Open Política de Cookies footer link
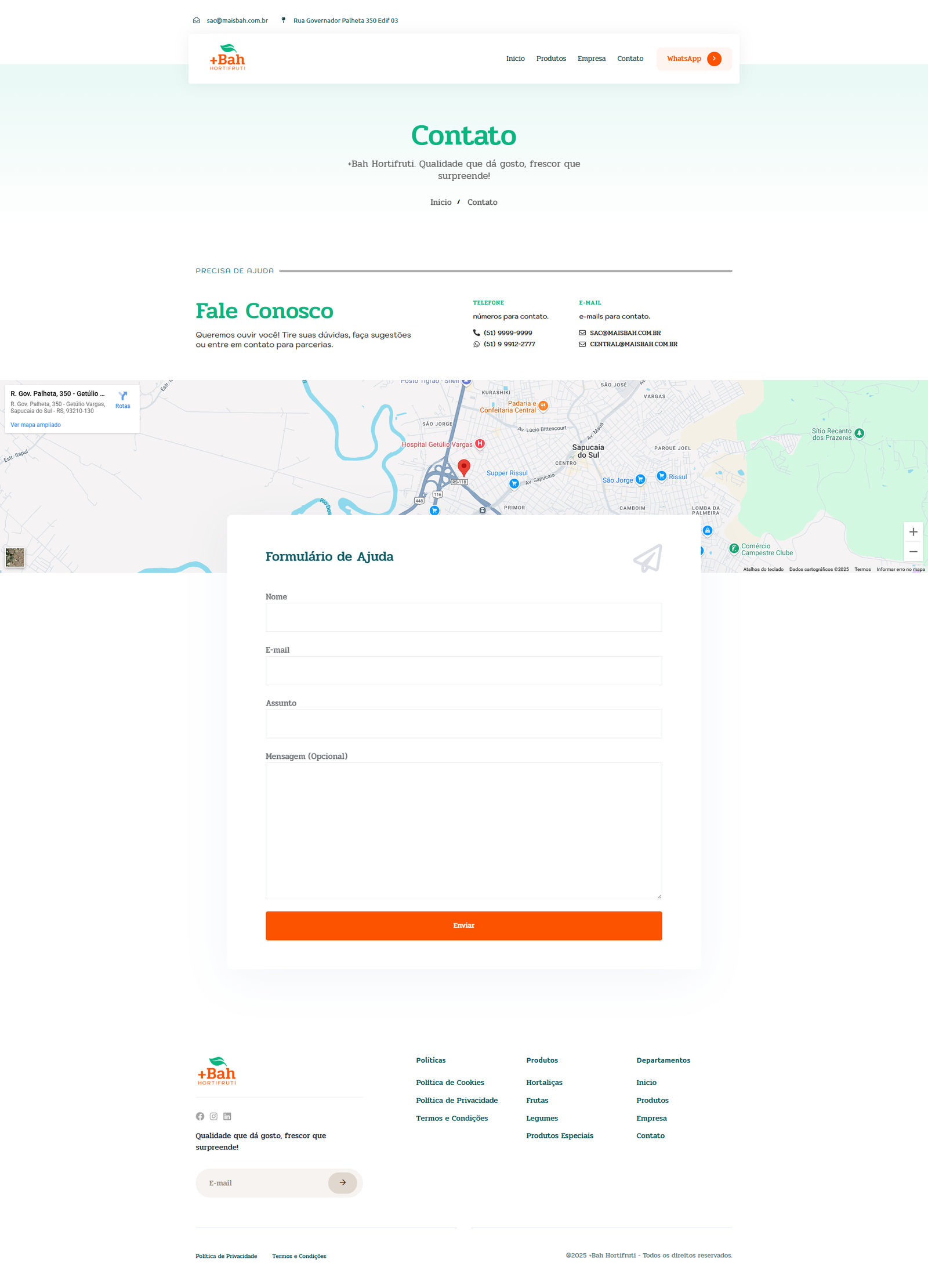 click(449, 1083)
